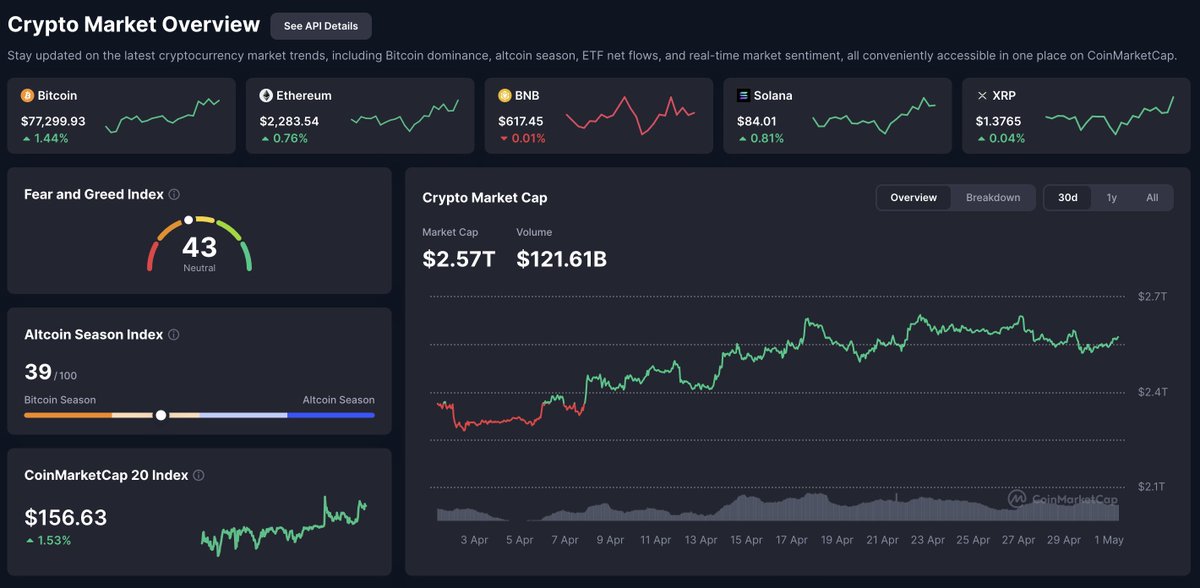
Task: Click Bitcoin price $77,299.93
Action: (53, 121)
